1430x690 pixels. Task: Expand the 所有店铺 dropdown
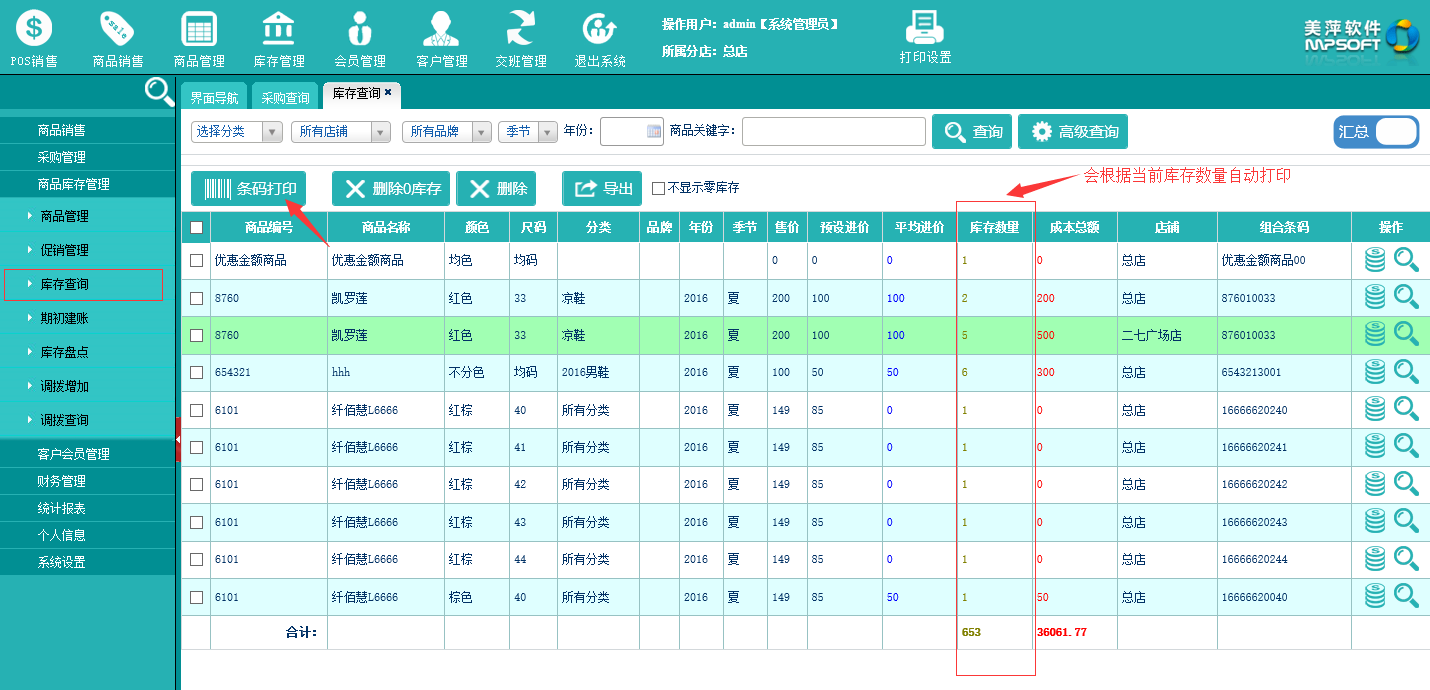[x=340, y=132]
